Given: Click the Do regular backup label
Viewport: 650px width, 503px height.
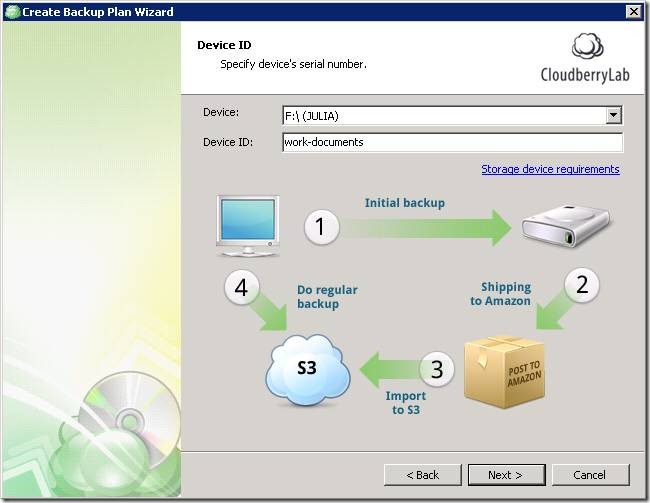Looking at the screenshot, I should coord(327,296).
